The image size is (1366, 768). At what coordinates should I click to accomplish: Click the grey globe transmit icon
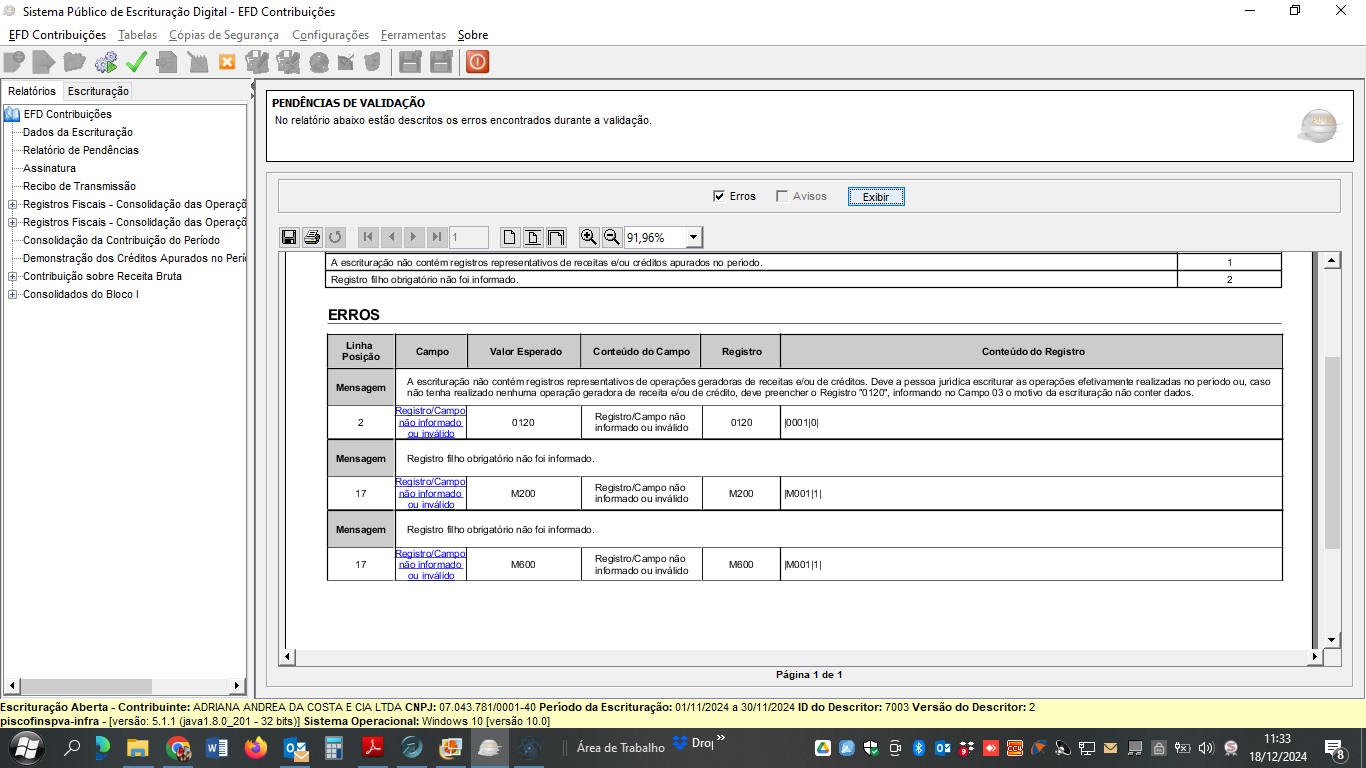click(x=319, y=62)
